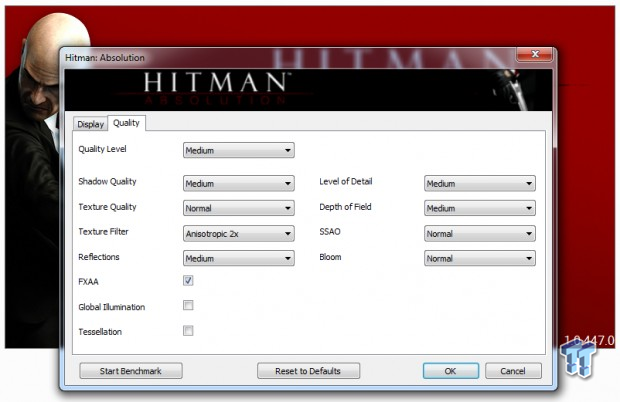Enable the Global Illumination checkbox
620x402 pixels.
pos(188,305)
